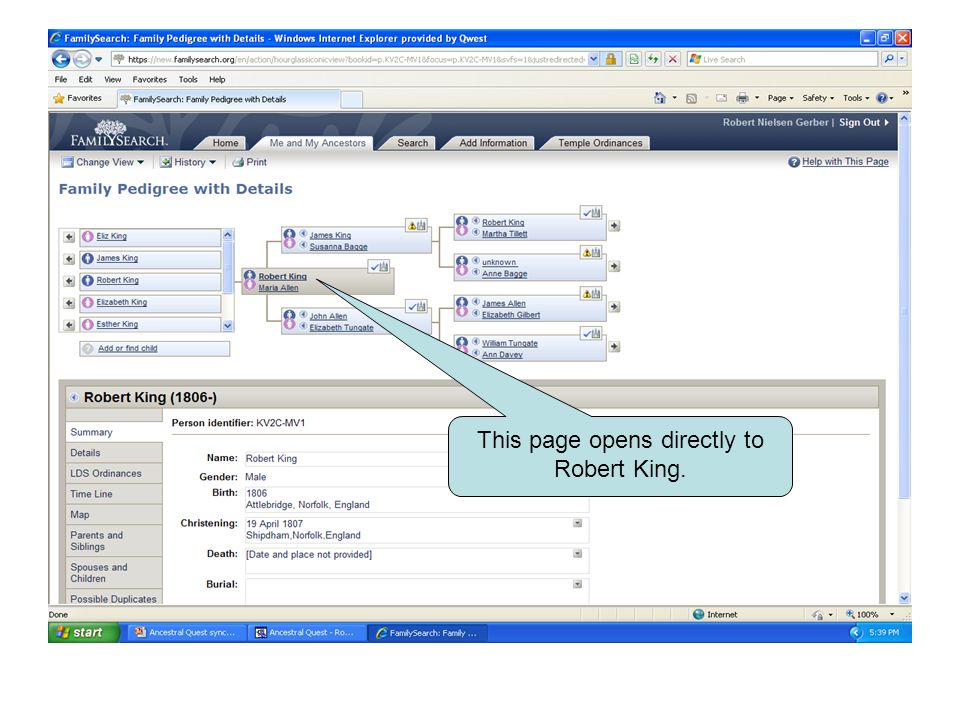The width and height of the screenshot is (960, 720).
Task: Click warning temple icon on James King couple box
Action: [x=417, y=226]
